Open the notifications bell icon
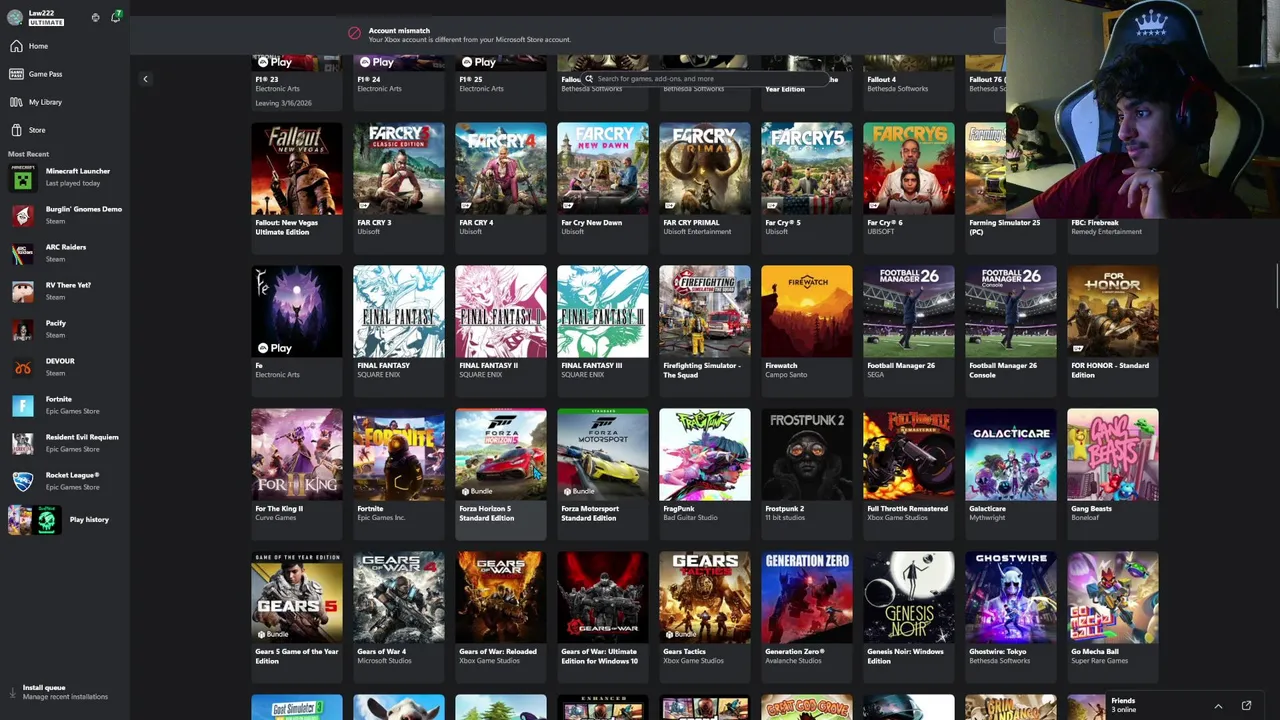 pyautogui.click(x=115, y=17)
